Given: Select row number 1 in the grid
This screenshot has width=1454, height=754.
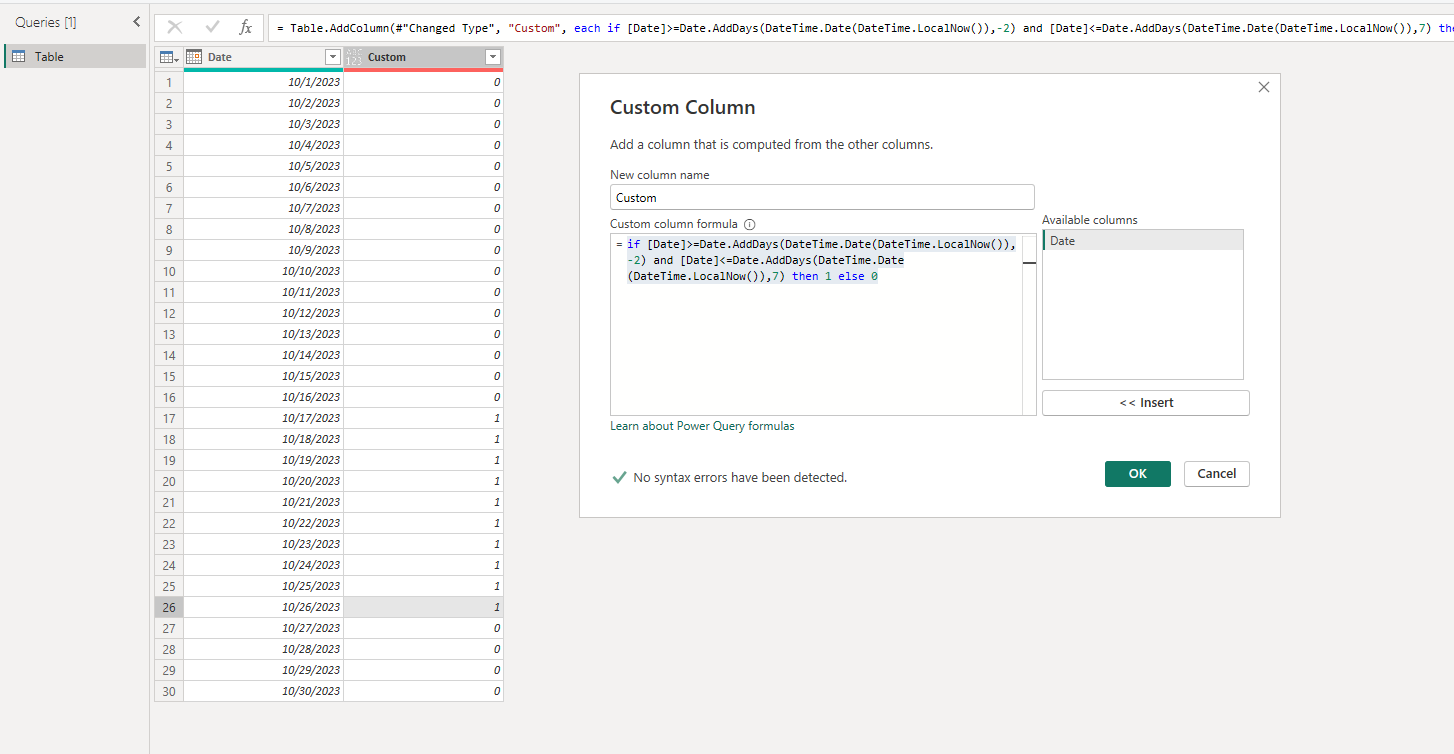Looking at the screenshot, I should tap(169, 82).
